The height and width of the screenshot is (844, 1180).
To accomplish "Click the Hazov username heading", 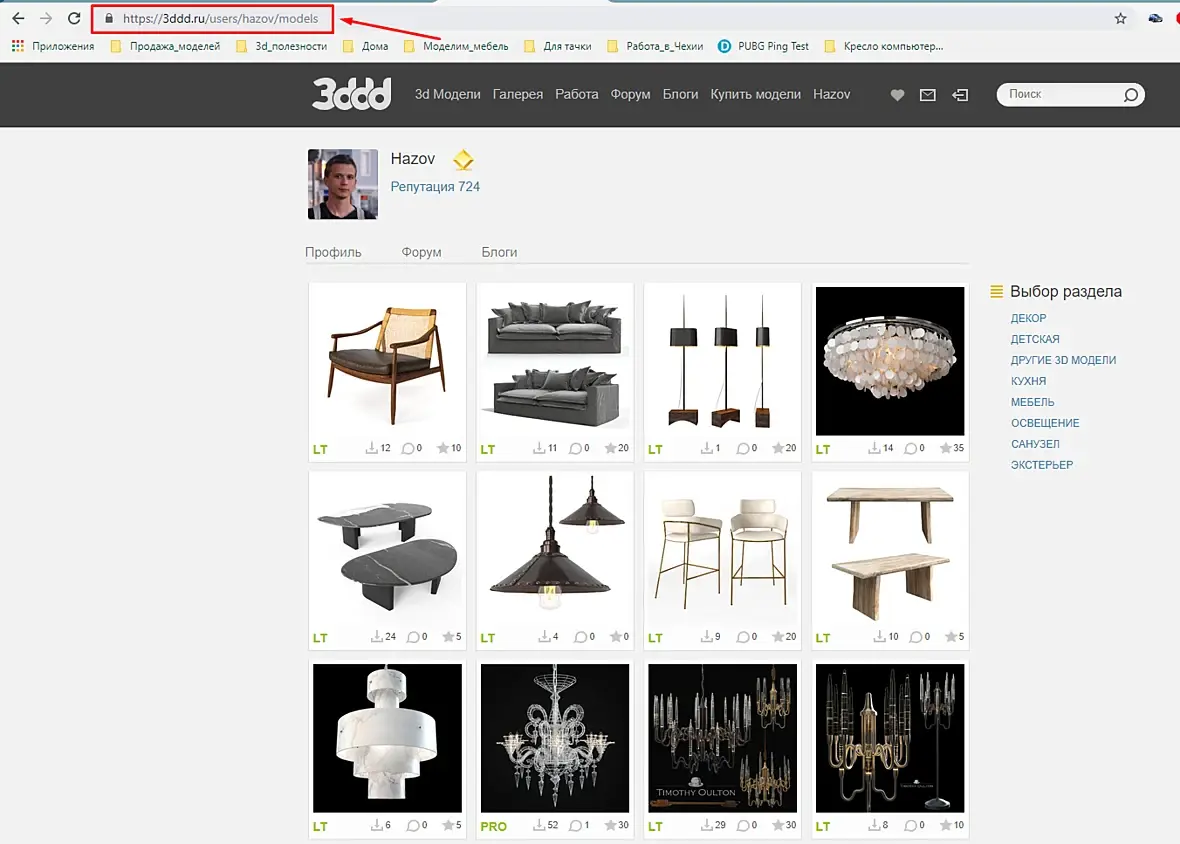I will tap(412, 159).
